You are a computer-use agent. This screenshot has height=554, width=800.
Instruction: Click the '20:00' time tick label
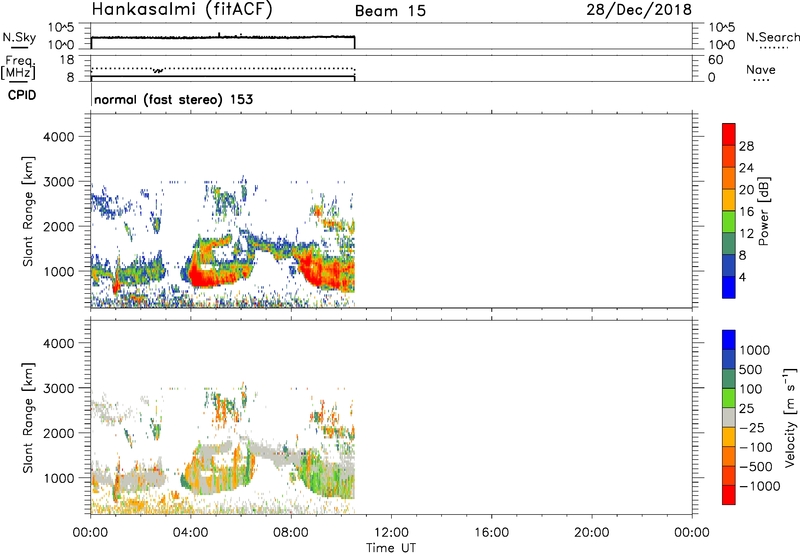click(592, 533)
